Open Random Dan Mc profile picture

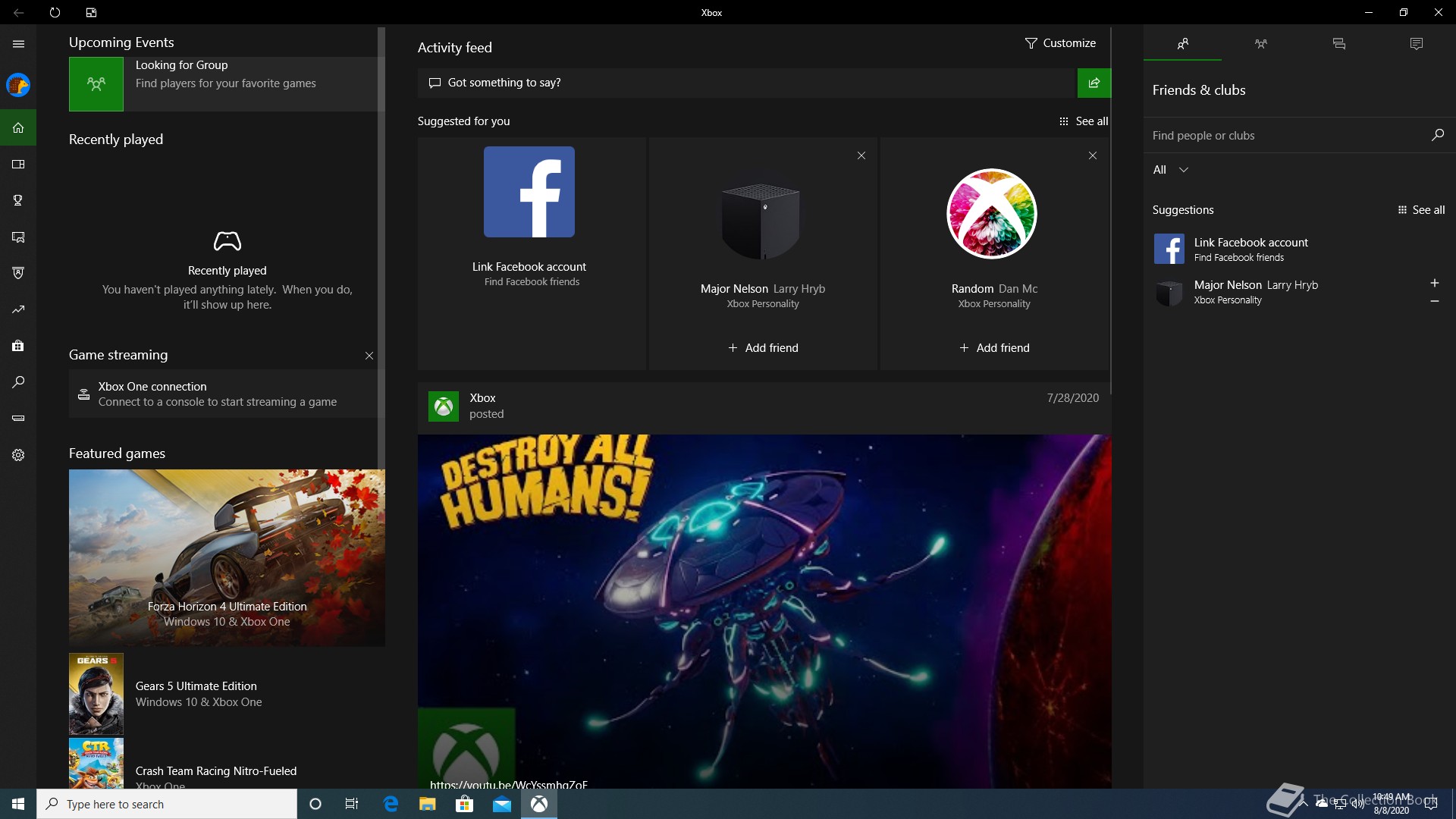click(992, 214)
